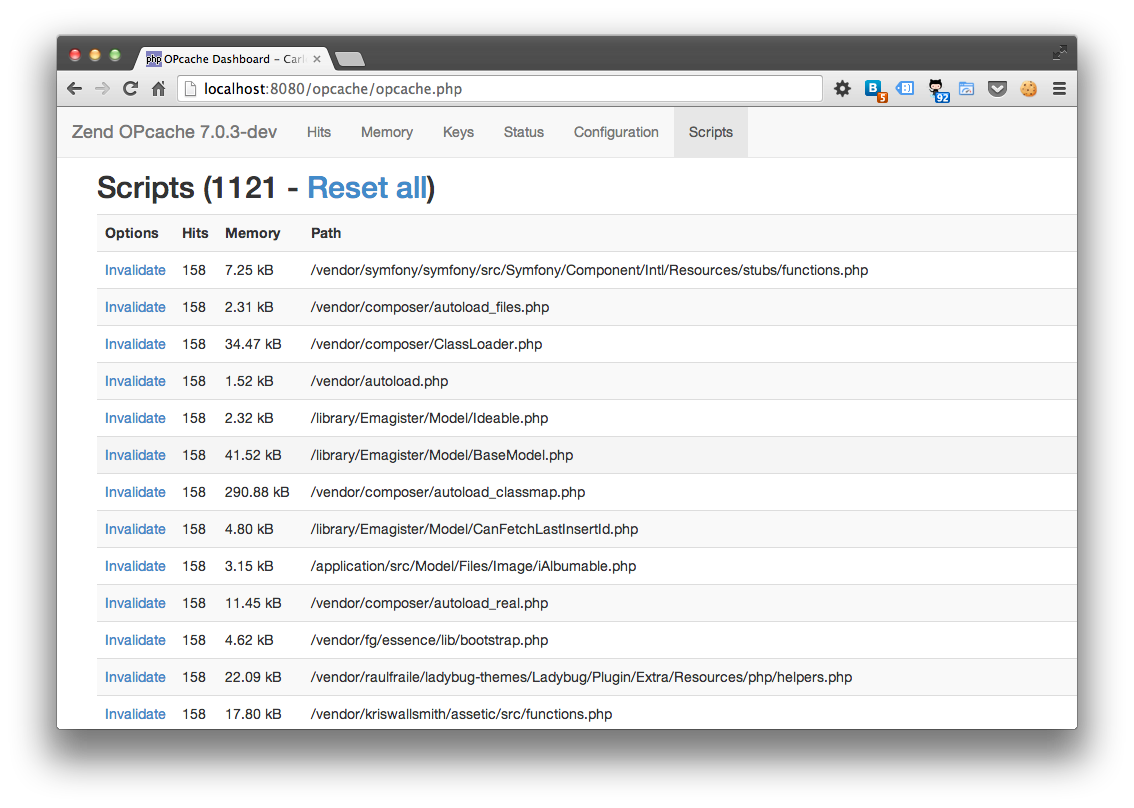Click the /vendor/autoload.php path text

[x=380, y=380]
